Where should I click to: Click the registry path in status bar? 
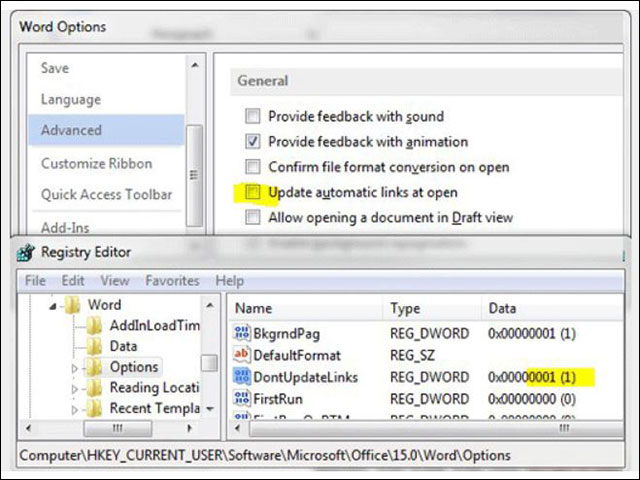tap(265, 455)
